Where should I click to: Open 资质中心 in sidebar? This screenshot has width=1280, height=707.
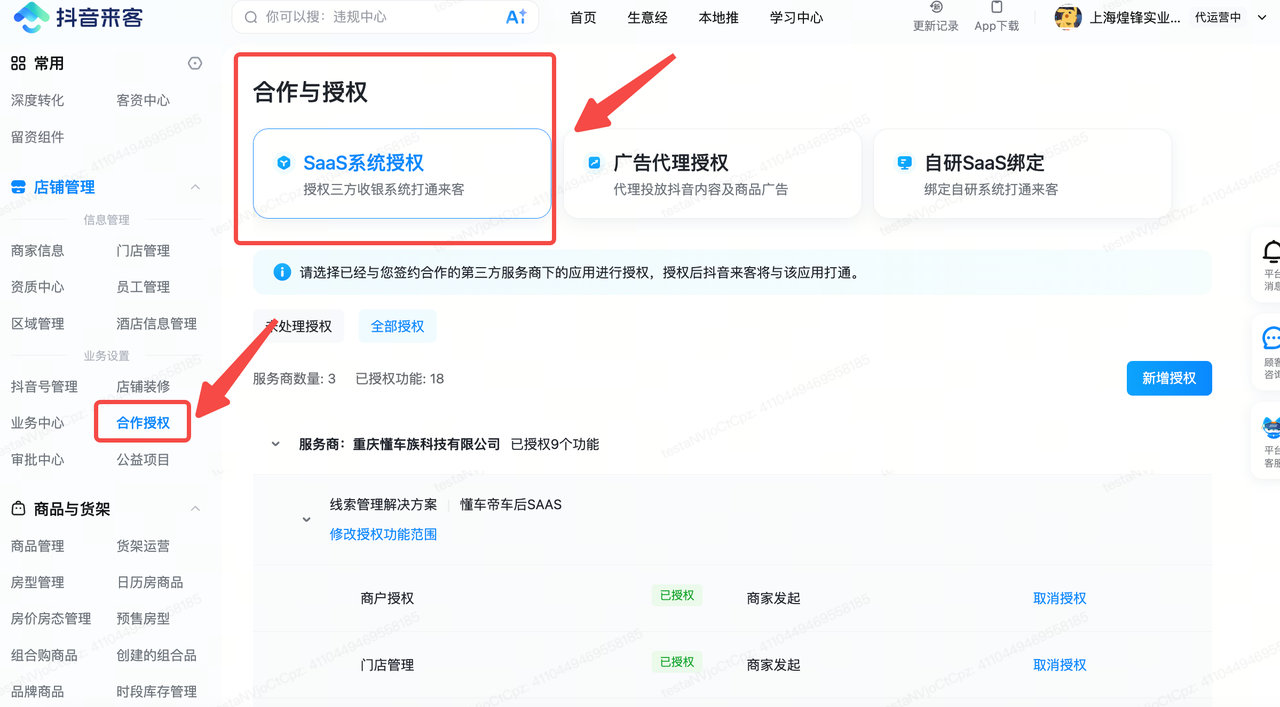click(37, 287)
